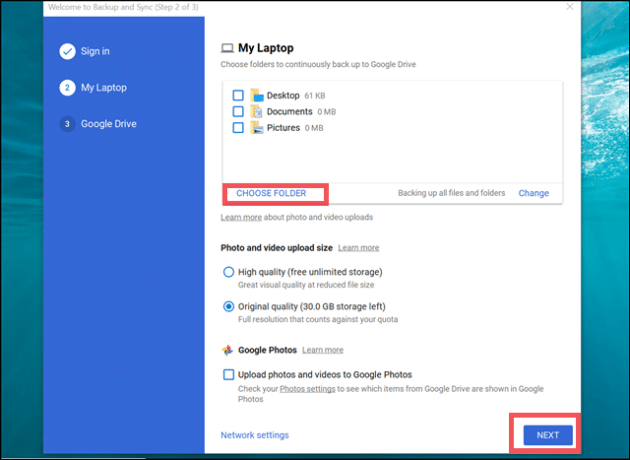Tick the Pictures folder checkbox
The height and width of the screenshot is (460, 630).
[238, 128]
